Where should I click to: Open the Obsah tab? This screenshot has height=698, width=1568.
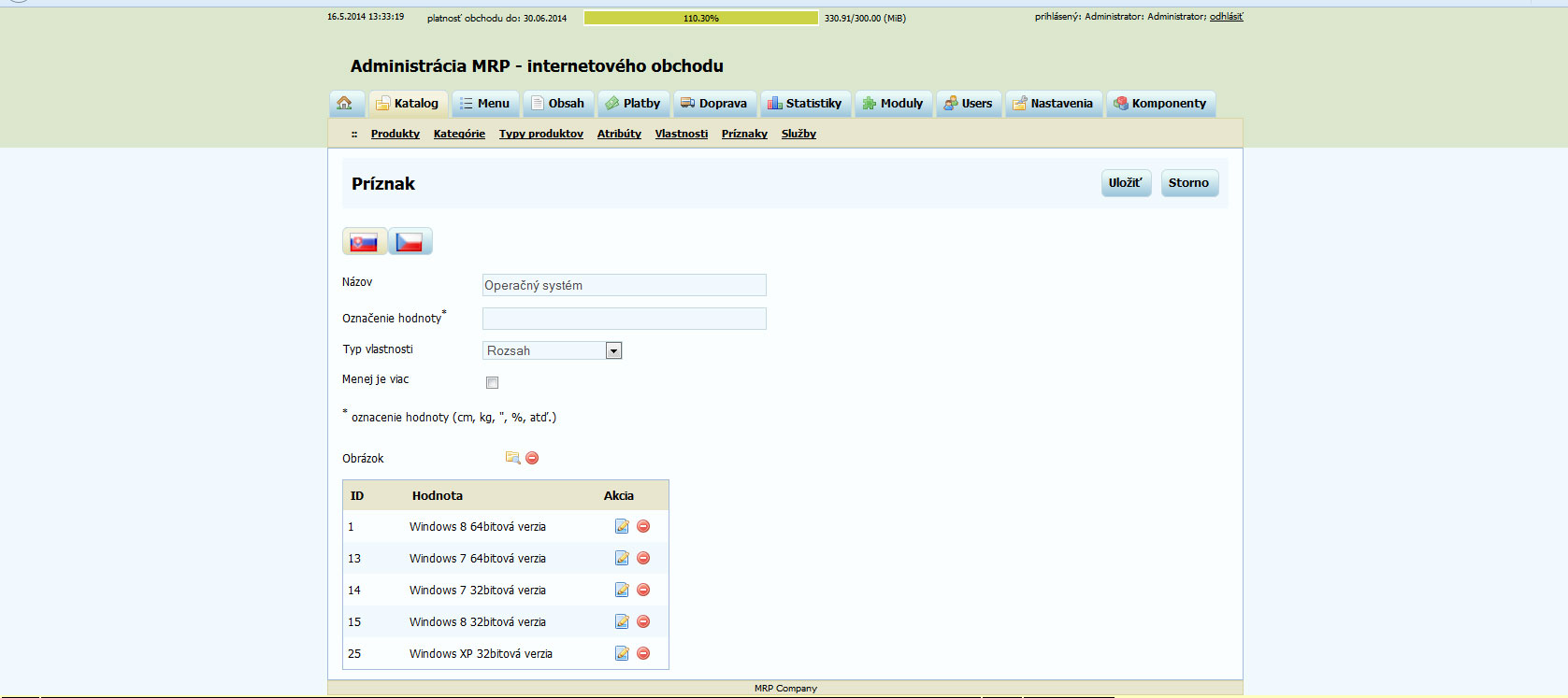(558, 104)
